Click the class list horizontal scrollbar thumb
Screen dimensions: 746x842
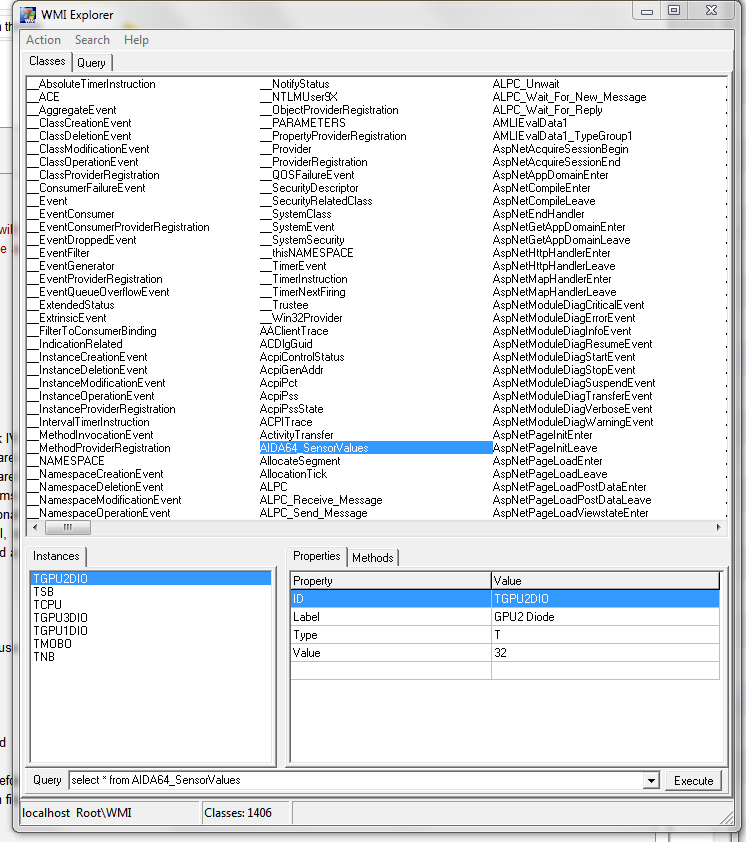coord(68,527)
